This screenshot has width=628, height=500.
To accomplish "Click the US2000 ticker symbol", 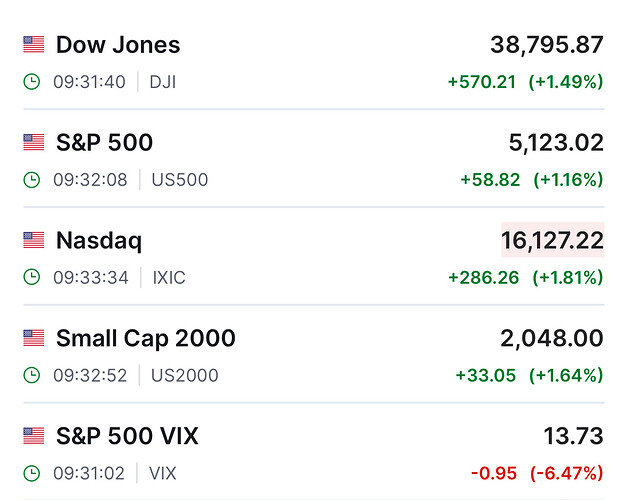I will [x=184, y=376].
